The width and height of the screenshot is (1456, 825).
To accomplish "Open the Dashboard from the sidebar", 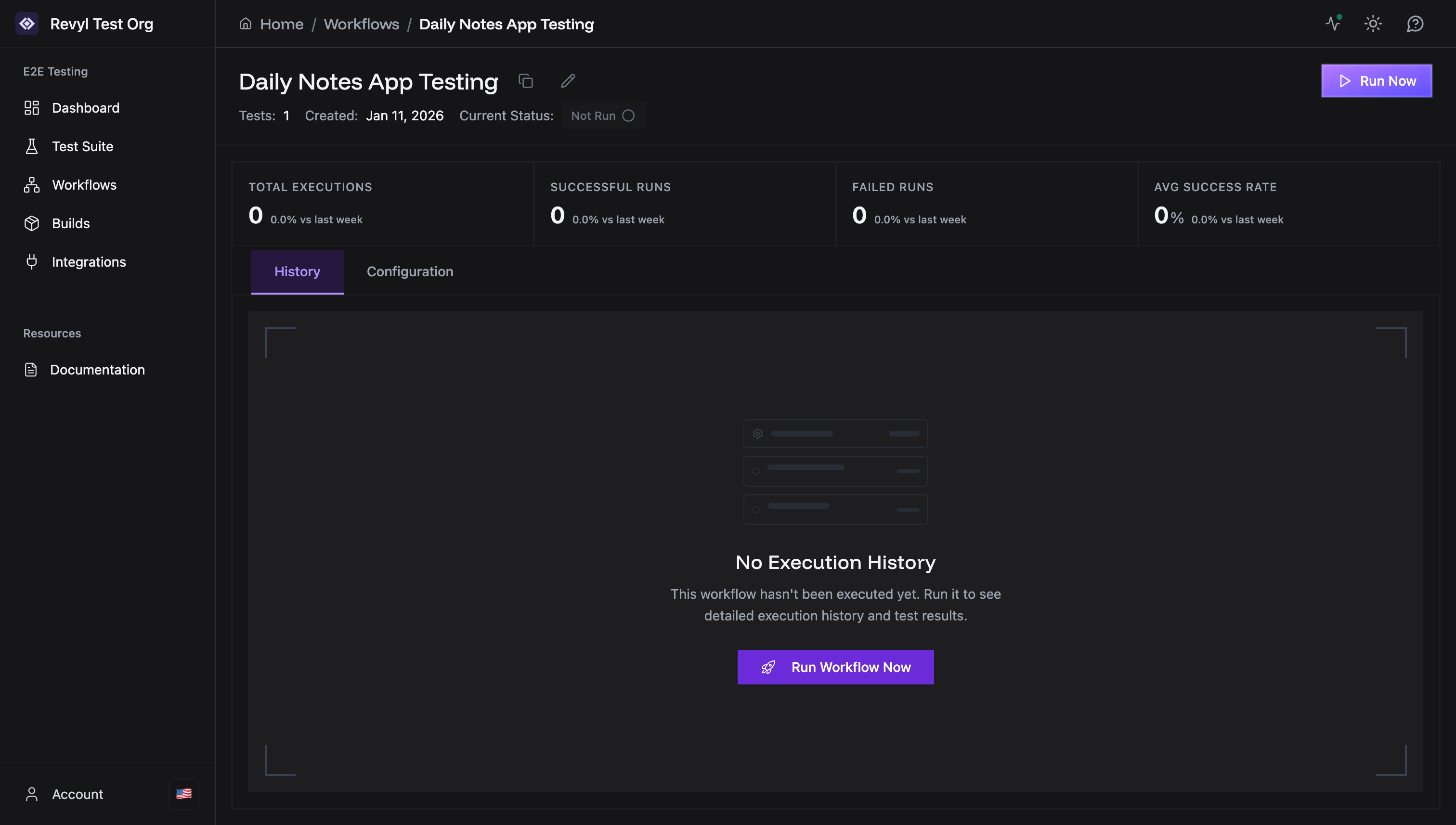I will [85, 108].
